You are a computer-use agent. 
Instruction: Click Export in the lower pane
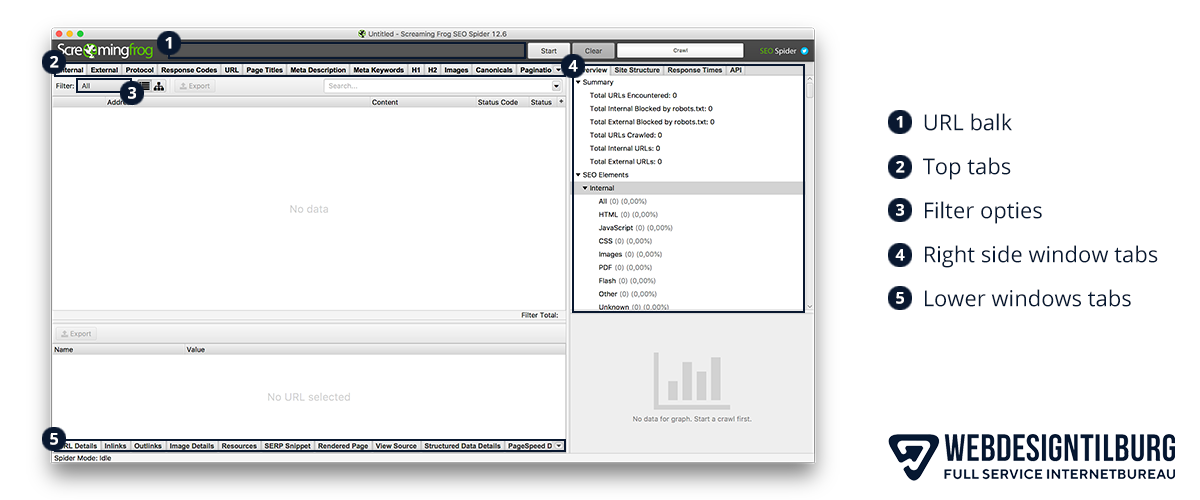(x=76, y=334)
